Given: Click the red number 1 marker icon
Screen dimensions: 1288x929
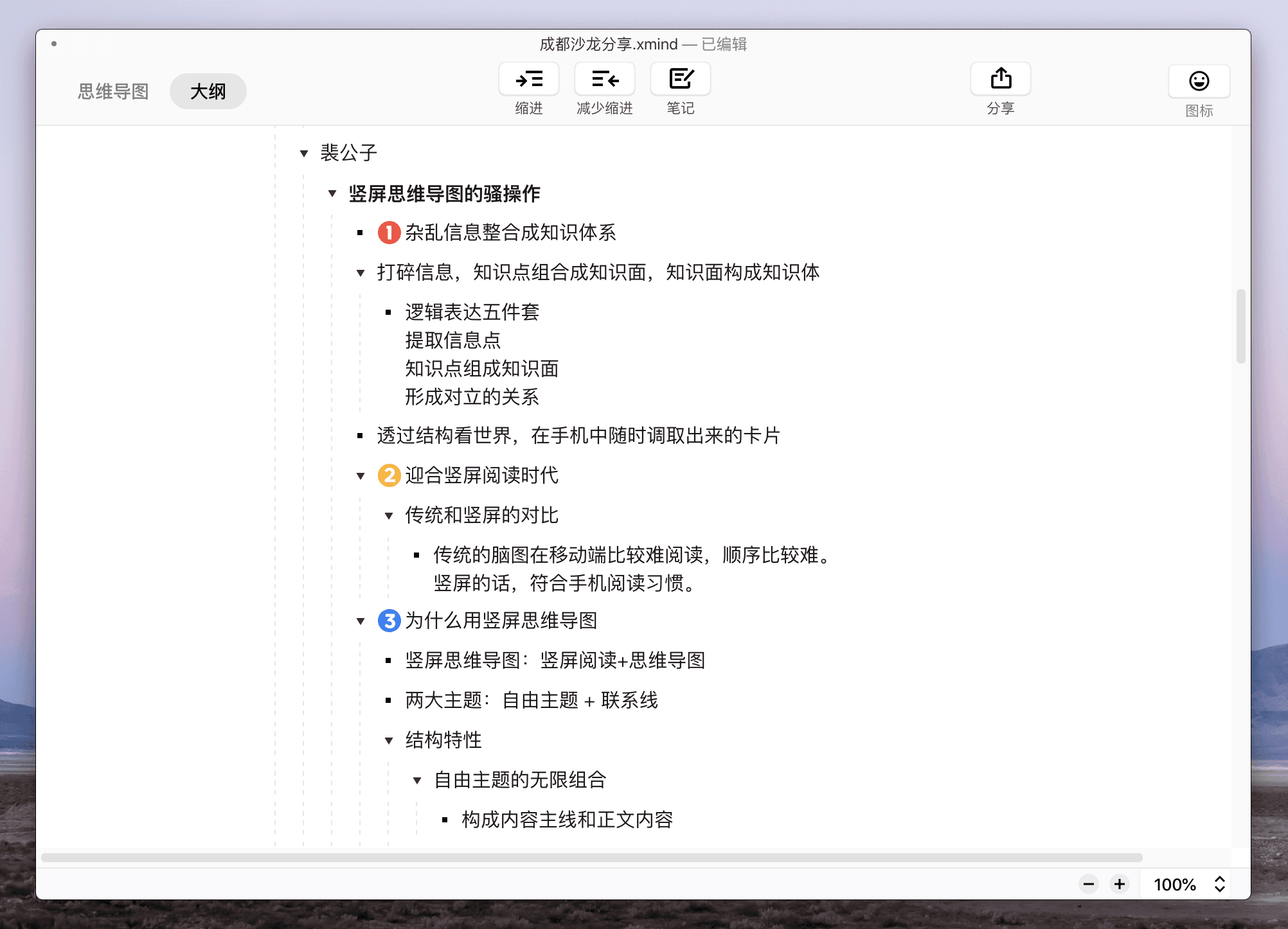Looking at the screenshot, I should (x=389, y=233).
